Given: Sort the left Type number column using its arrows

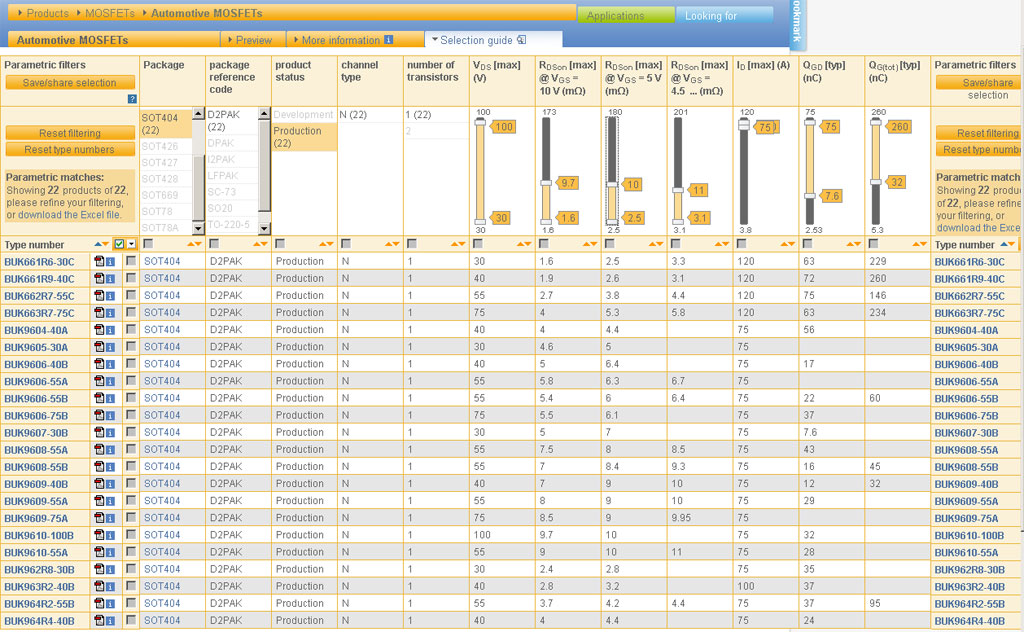Looking at the screenshot, I should pos(102,244).
